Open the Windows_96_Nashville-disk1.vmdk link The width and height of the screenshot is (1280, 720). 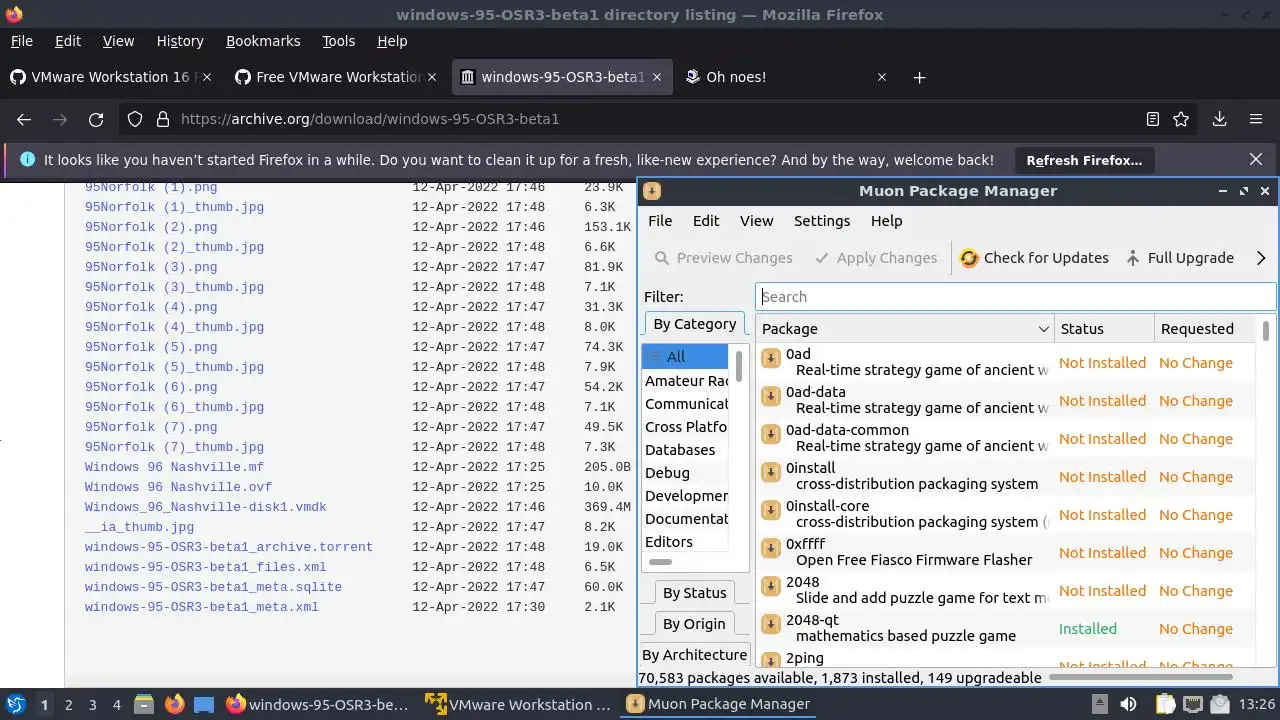coord(206,507)
